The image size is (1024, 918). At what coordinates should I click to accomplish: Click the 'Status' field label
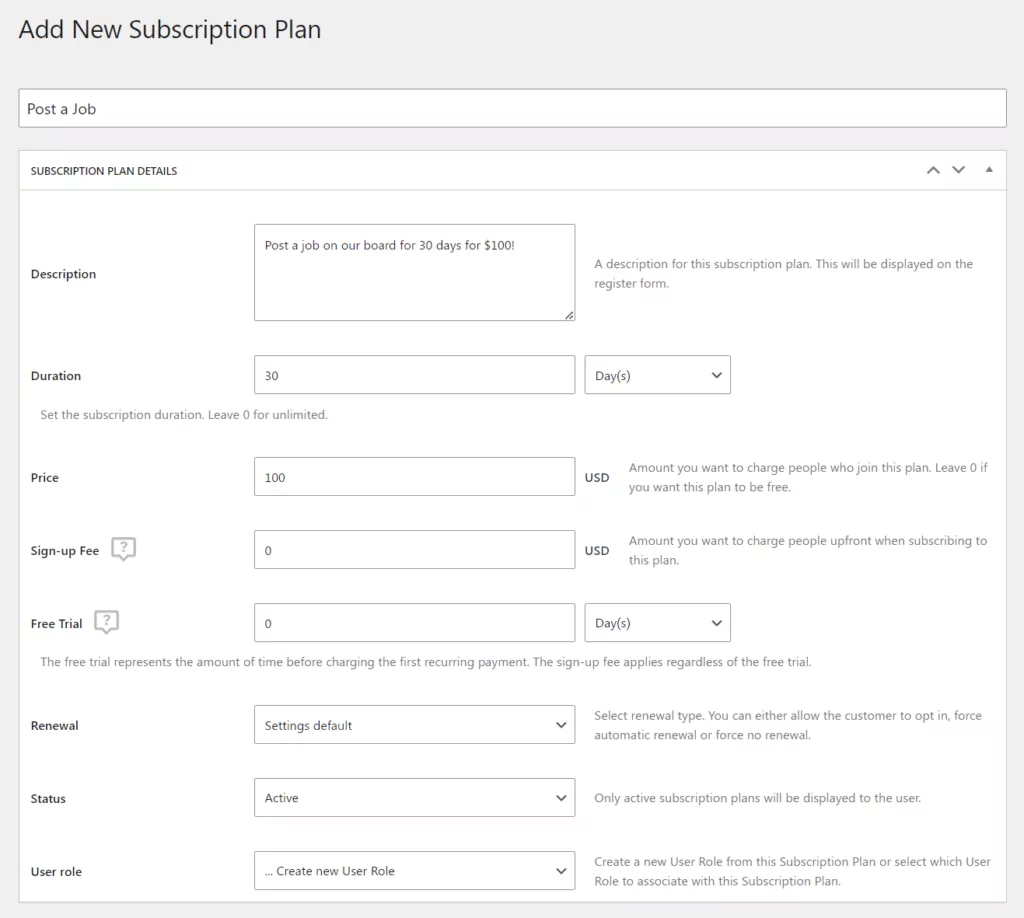48,799
